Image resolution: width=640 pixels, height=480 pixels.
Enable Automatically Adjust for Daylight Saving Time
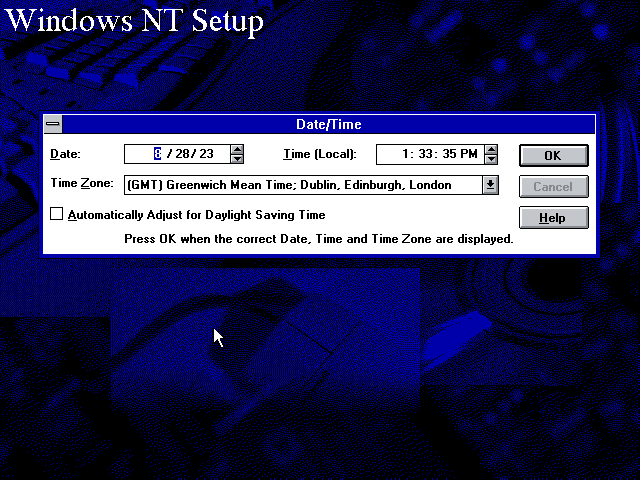pyautogui.click(x=56, y=214)
